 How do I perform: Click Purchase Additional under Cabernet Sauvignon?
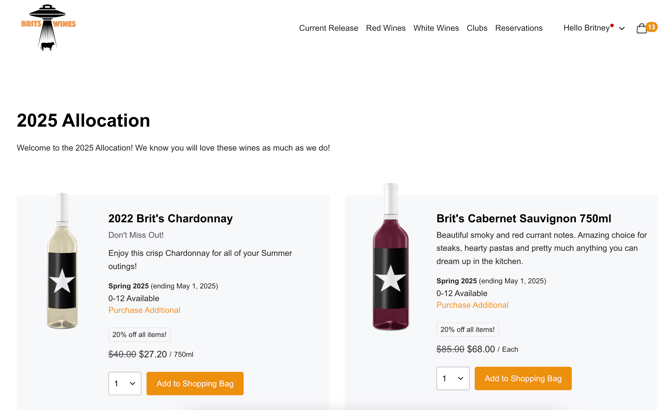[472, 305]
